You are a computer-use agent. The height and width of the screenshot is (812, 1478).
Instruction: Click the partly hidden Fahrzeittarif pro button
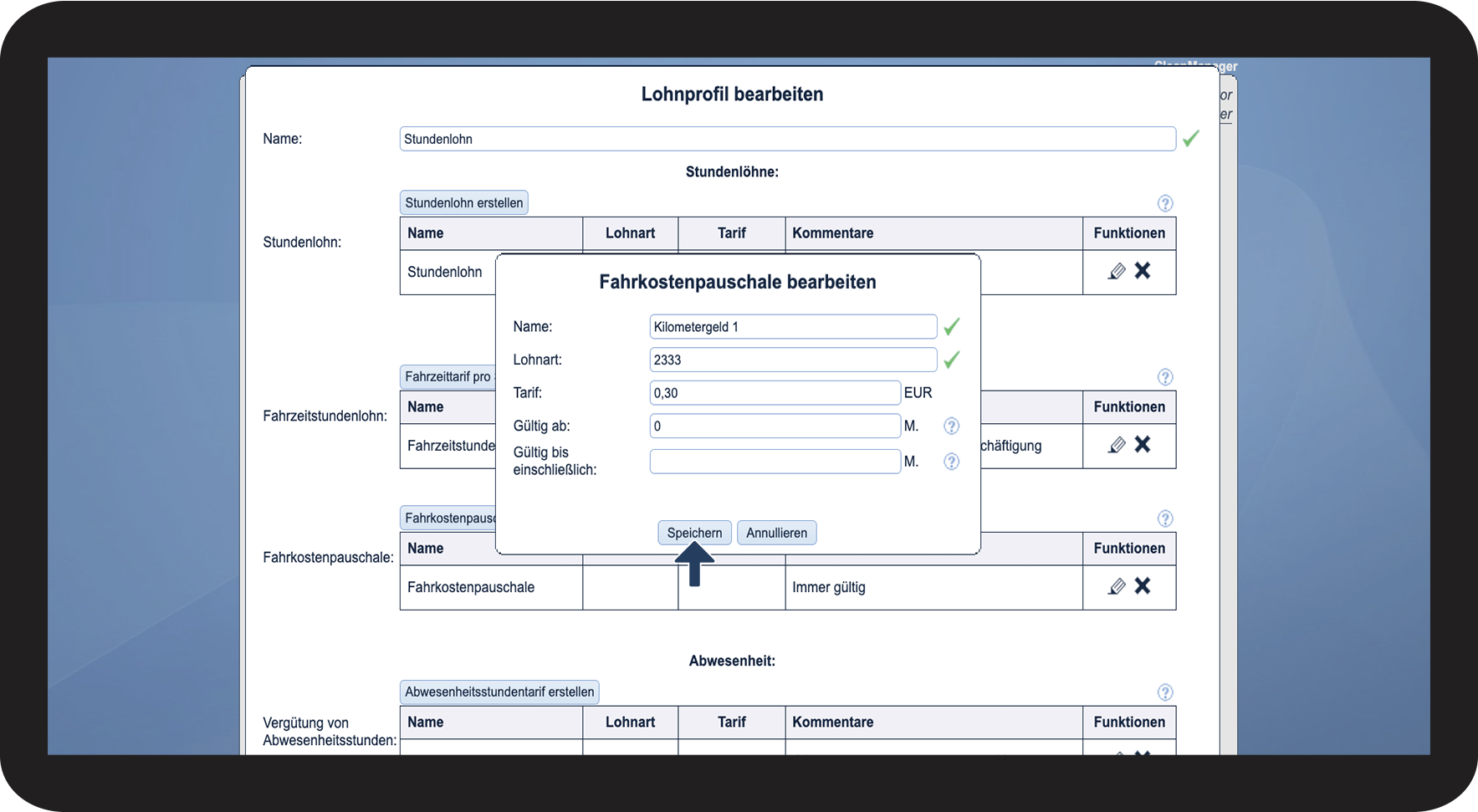tap(448, 376)
